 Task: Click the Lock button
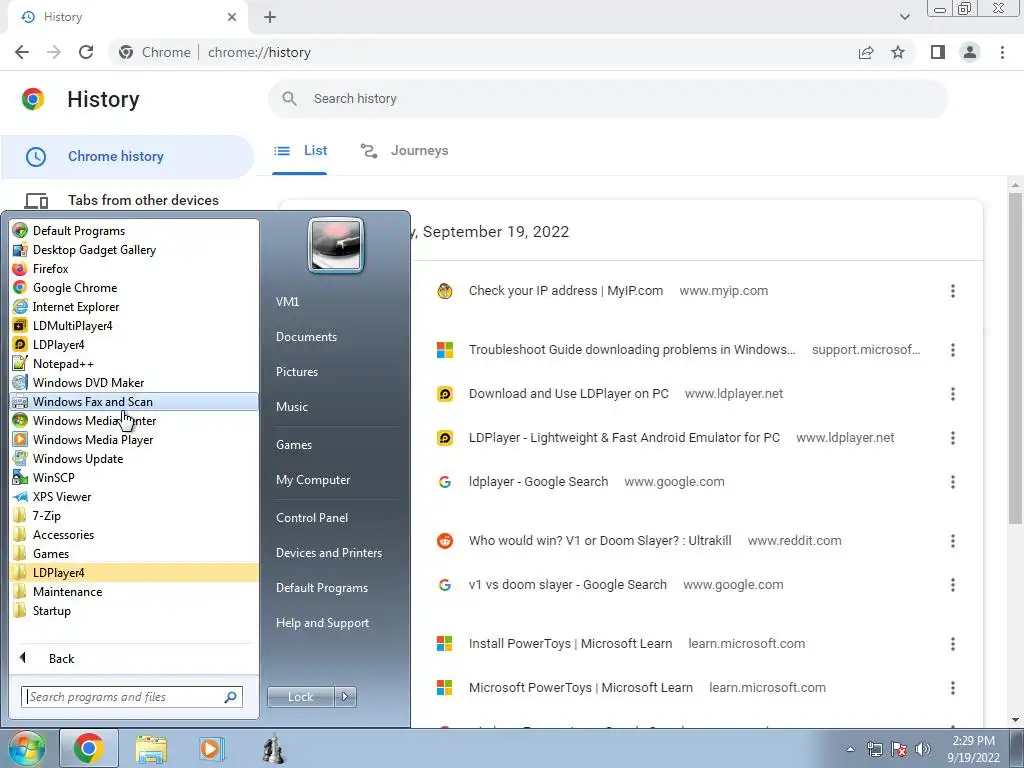point(300,697)
